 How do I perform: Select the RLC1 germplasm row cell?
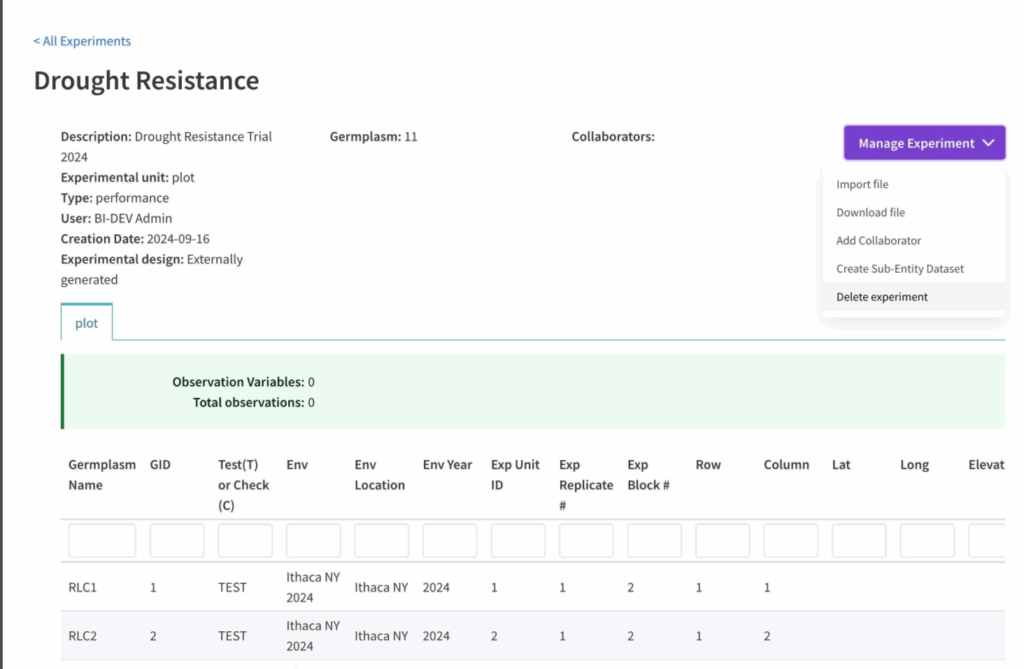coord(82,587)
